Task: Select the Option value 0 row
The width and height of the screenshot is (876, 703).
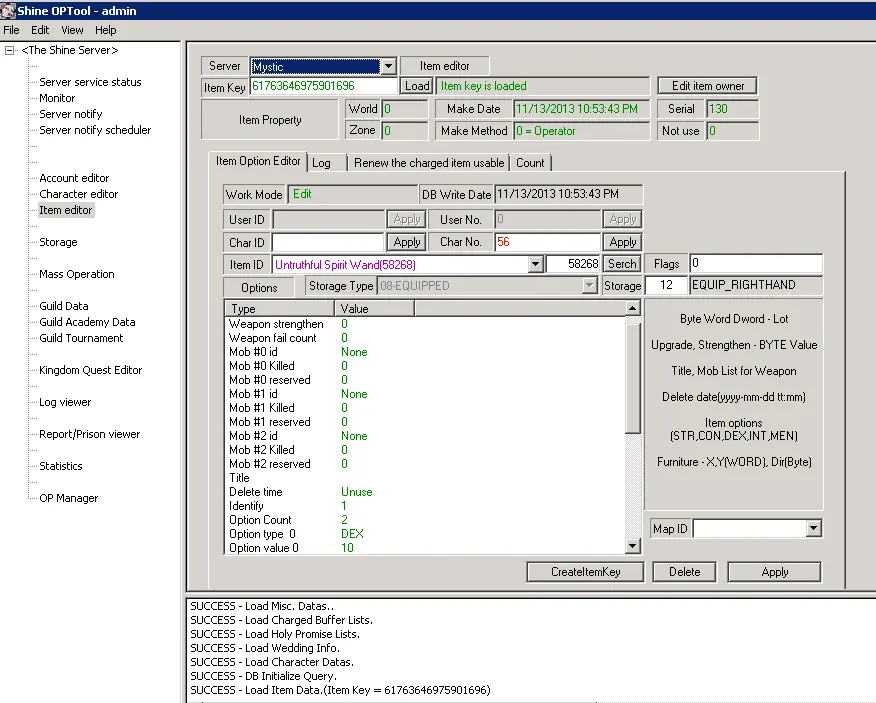Action: [x=425, y=548]
